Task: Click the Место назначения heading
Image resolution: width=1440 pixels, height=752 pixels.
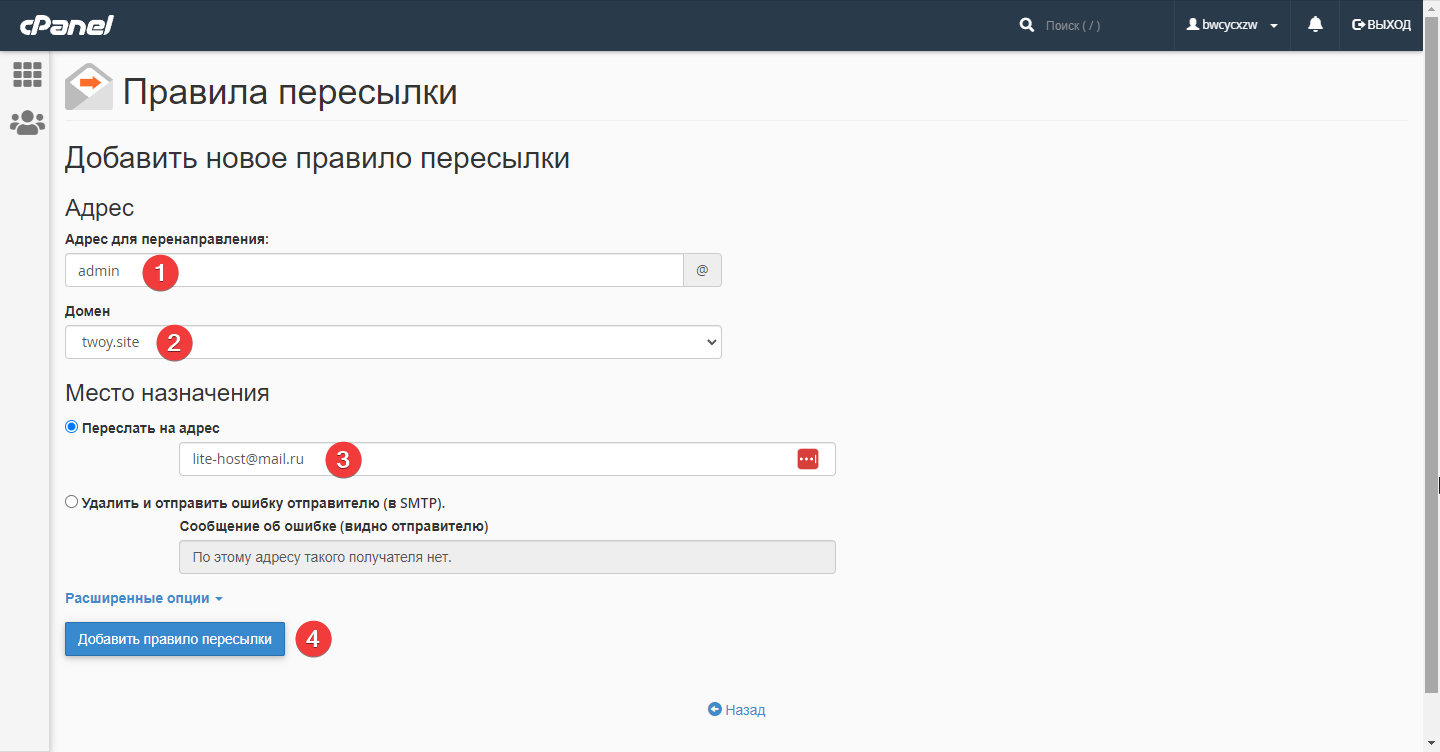Action: 167,393
